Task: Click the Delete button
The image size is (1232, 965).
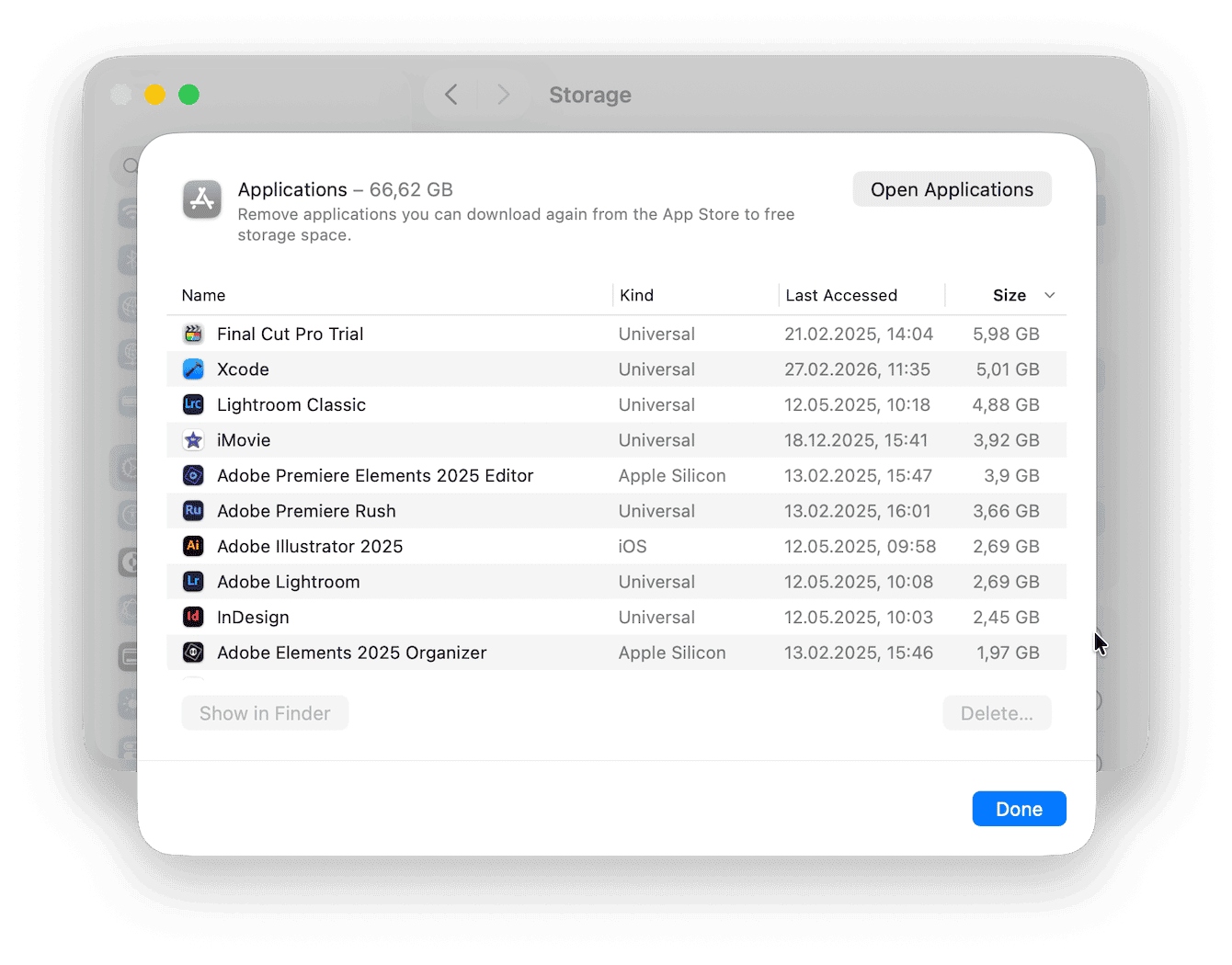Action: coord(997,713)
